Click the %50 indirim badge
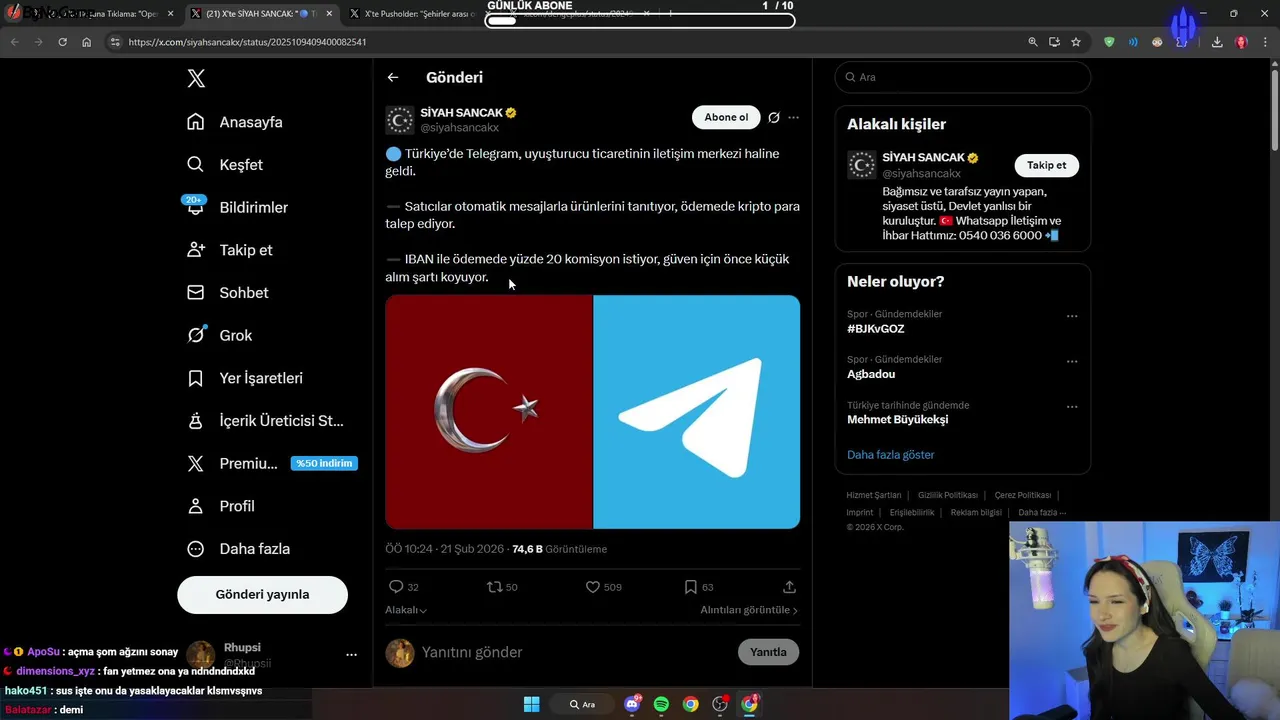 point(324,464)
